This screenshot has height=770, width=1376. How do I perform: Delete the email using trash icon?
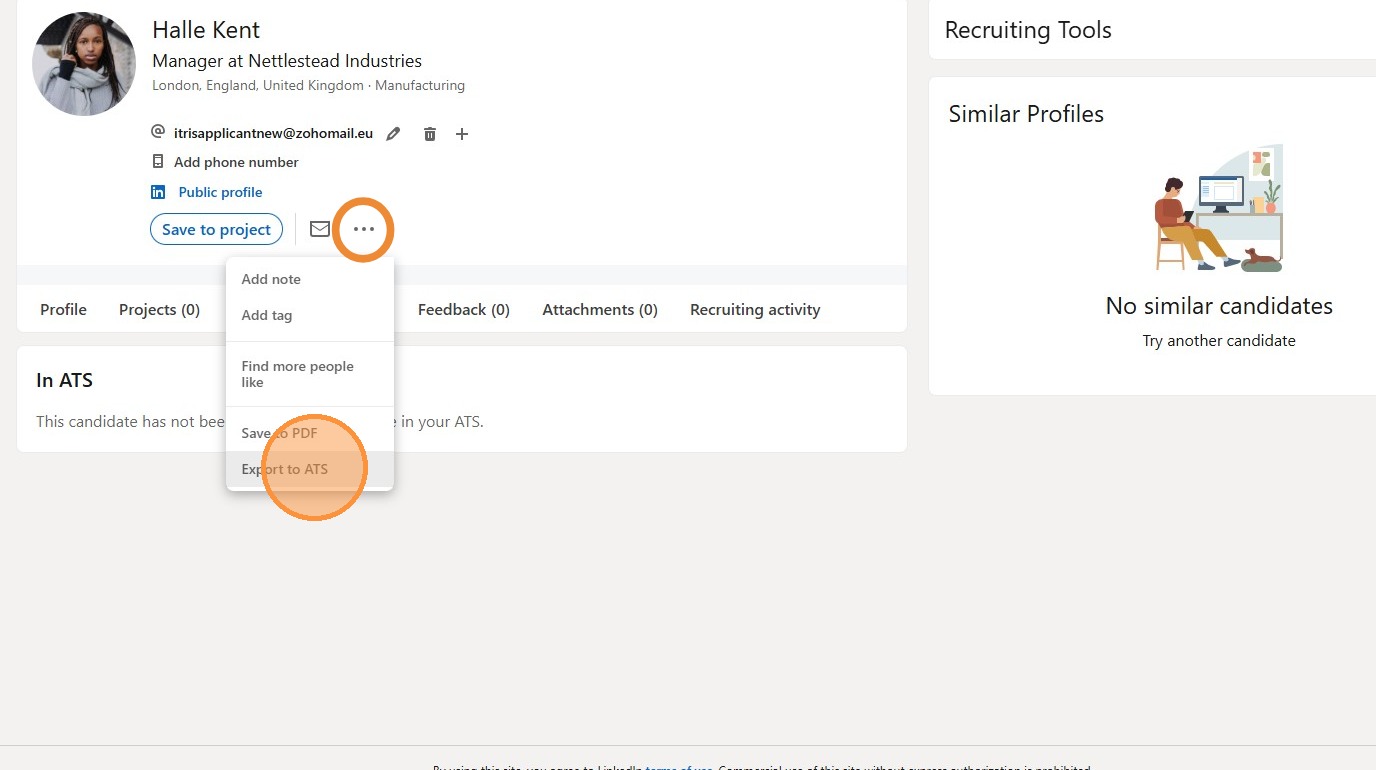[430, 134]
